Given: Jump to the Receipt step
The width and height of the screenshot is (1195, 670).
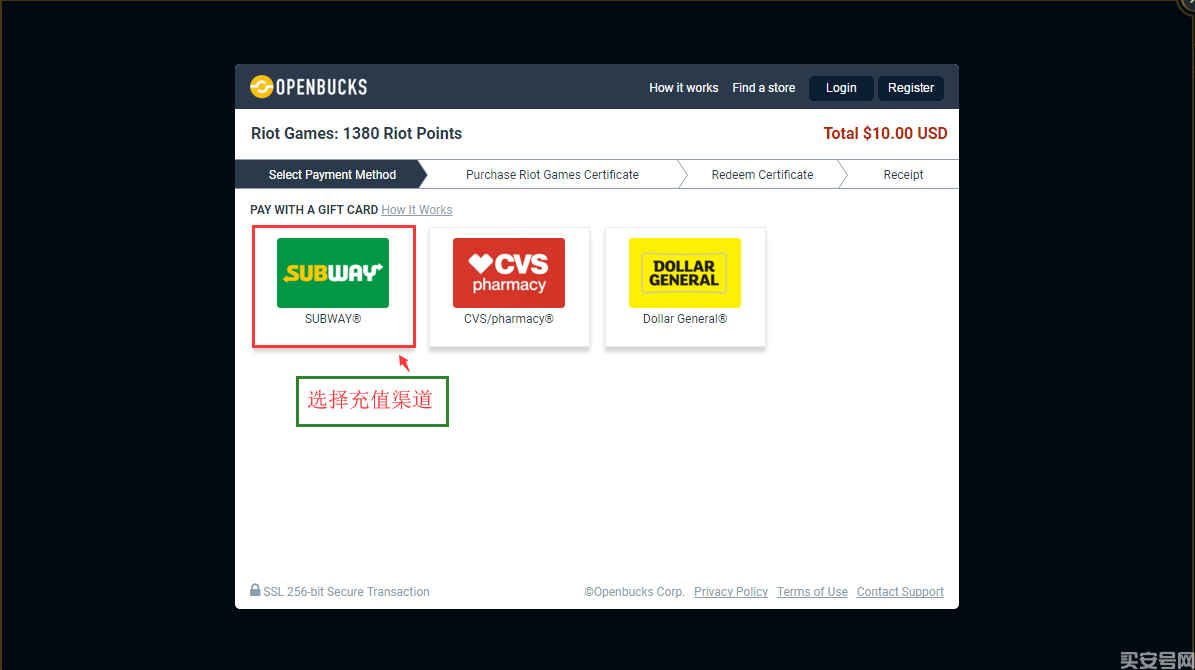Looking at the screenshot, I should pyautogui.click(x=903, y=175).
